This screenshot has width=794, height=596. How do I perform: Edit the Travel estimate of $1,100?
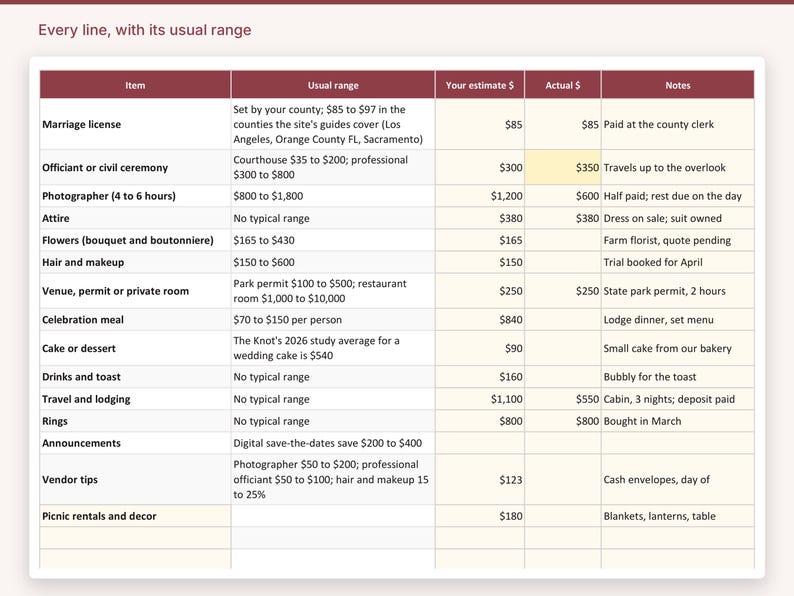click(x=480, y=399)
